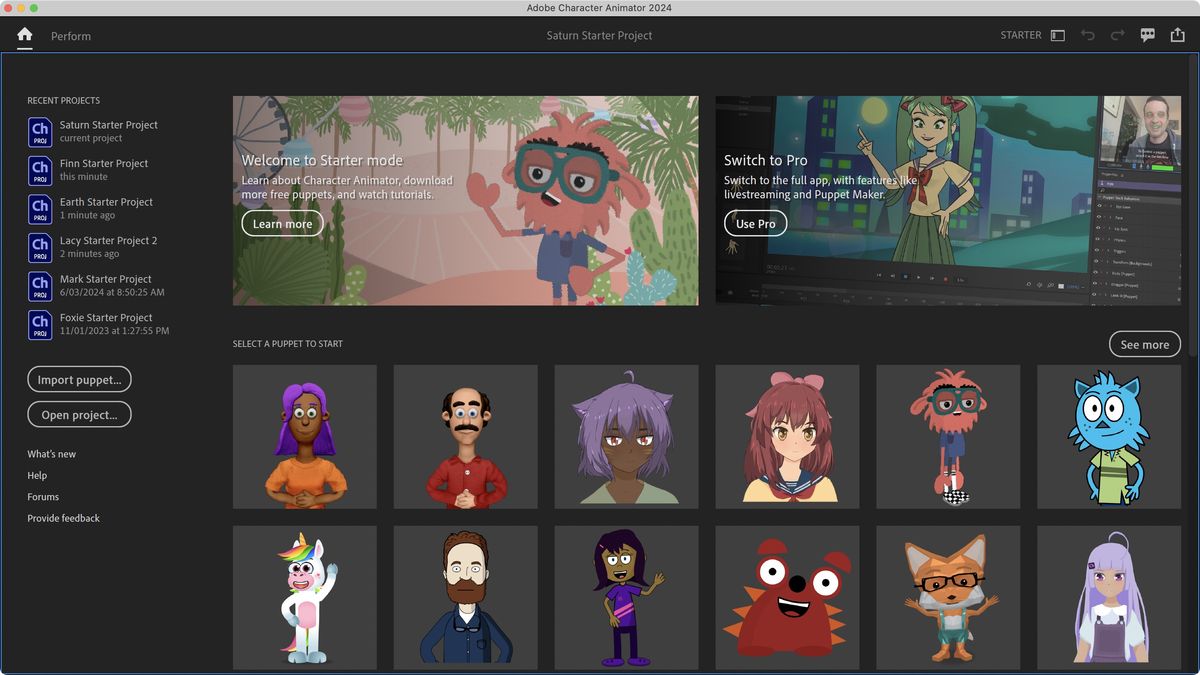Screen dimensions: 1200x675
Task: Switch to the Perform tab
Action: point(70,36)
